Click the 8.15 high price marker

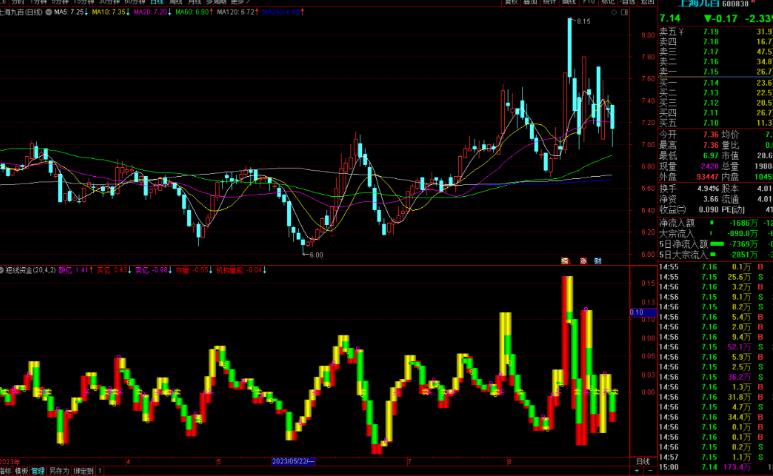(583, 21)
